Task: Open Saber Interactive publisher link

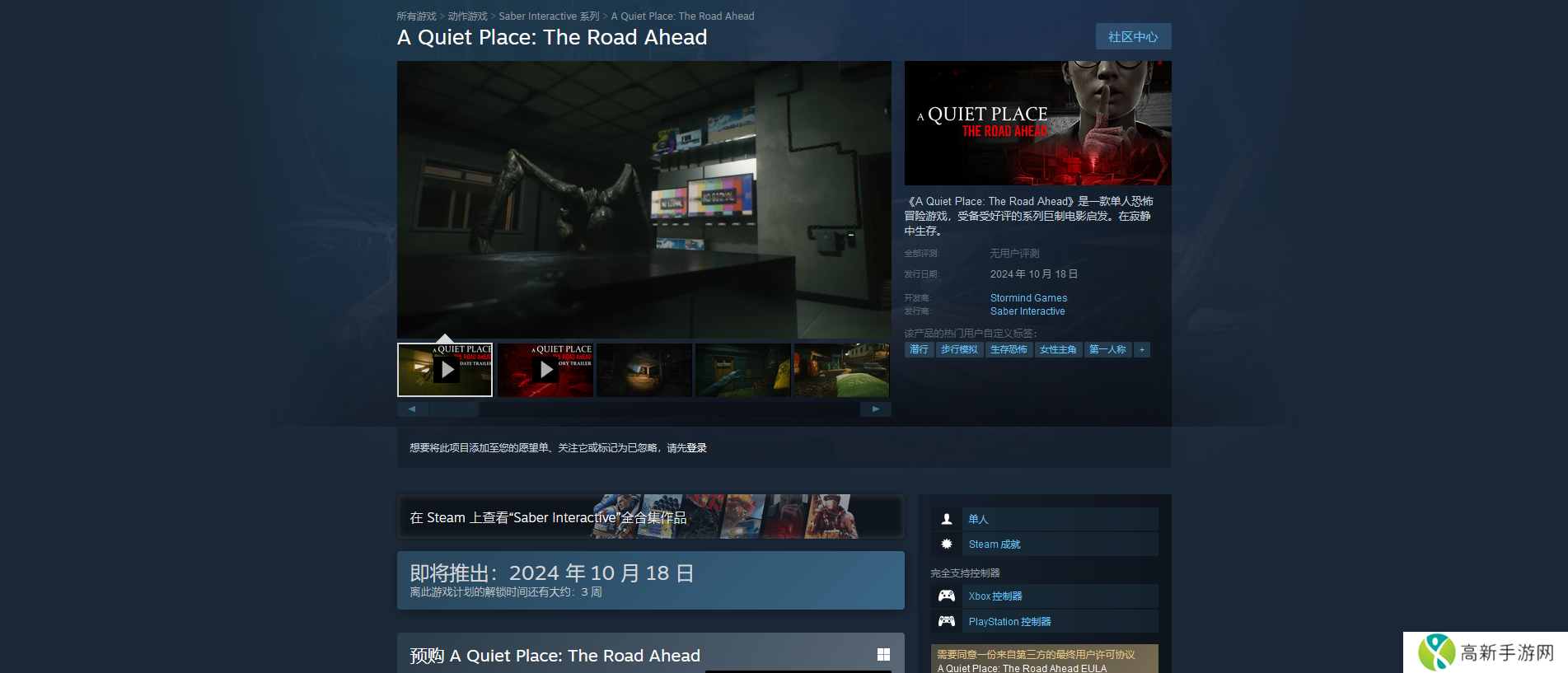Action: pos(1027,311)
